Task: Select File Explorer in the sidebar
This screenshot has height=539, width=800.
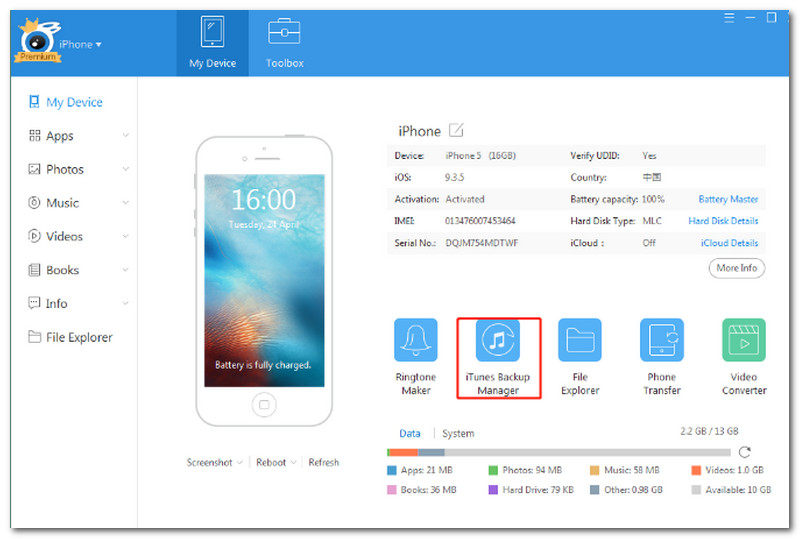Action: 79,337
